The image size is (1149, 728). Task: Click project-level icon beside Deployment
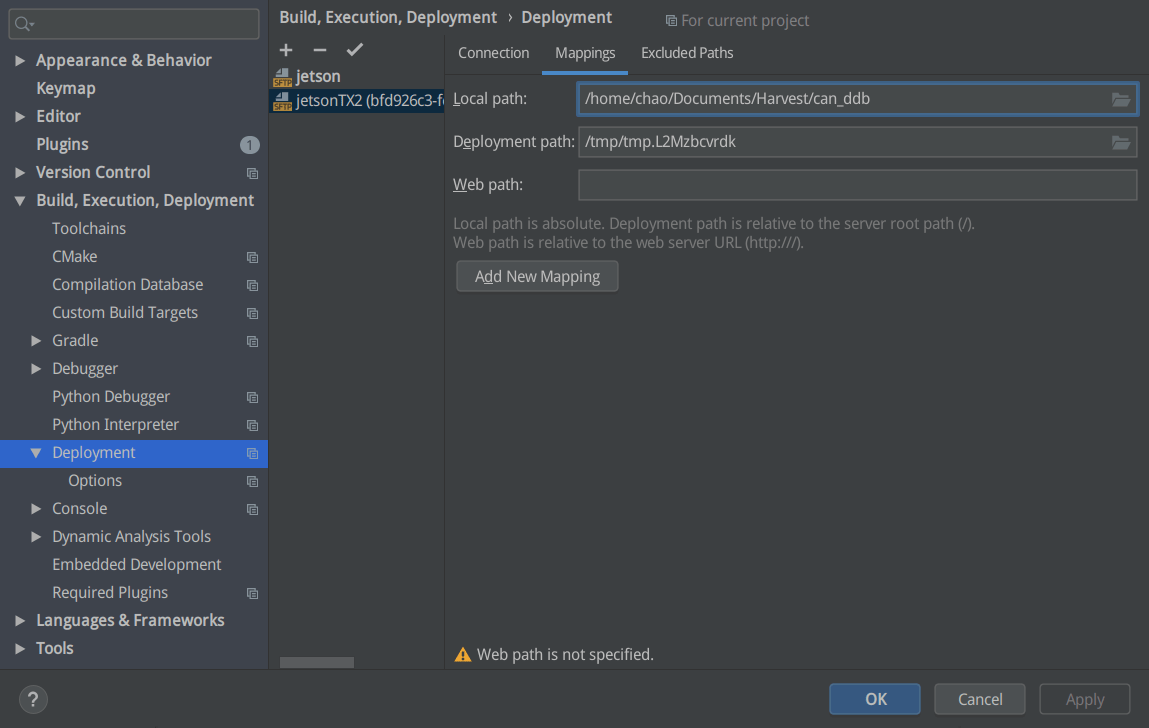(x=252, y=453)
